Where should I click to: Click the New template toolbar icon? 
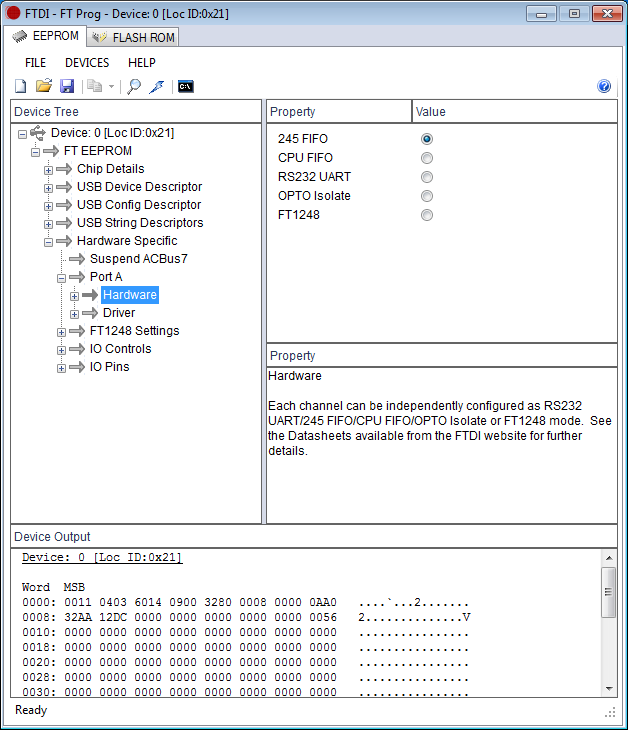coord(21,86)
